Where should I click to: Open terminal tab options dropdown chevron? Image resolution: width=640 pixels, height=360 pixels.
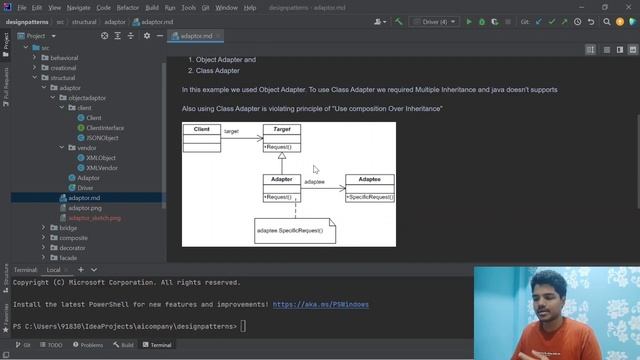click(94, 270)
